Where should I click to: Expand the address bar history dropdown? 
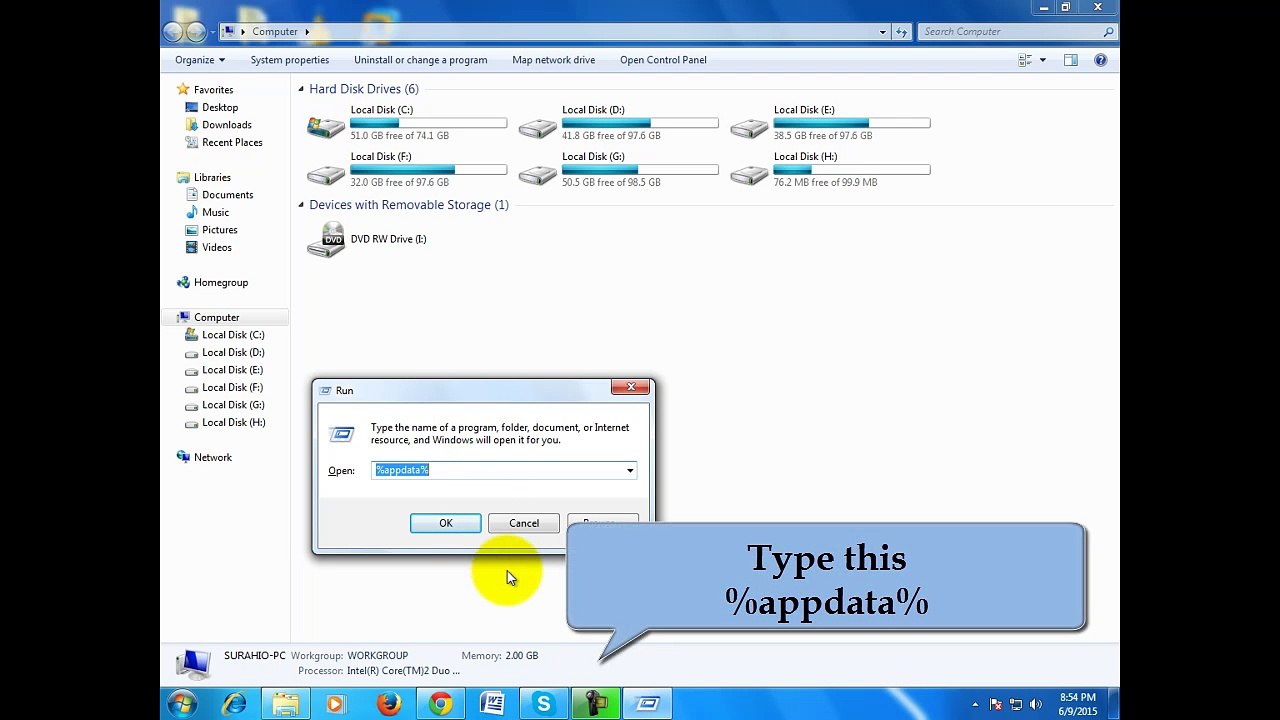(882, 32)
